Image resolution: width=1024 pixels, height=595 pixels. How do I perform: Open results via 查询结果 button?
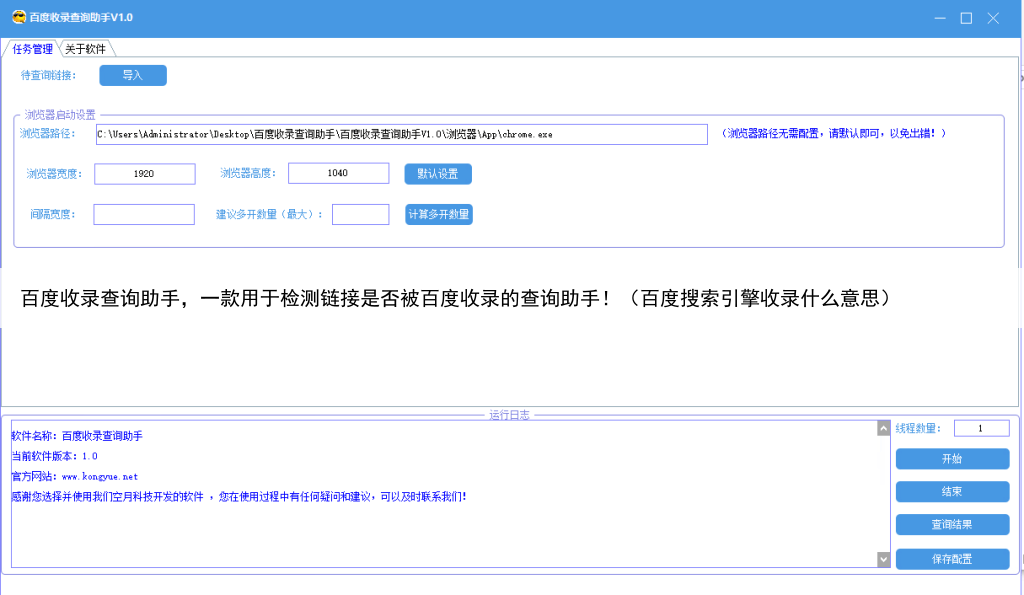coord(952,525)
